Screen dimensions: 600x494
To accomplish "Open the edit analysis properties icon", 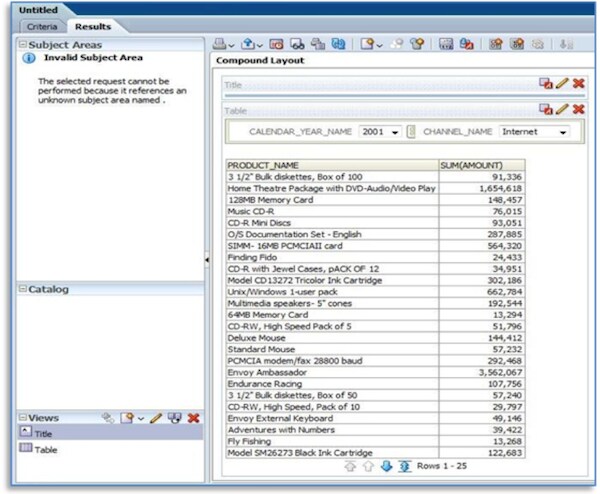I will tap(446, 44).
